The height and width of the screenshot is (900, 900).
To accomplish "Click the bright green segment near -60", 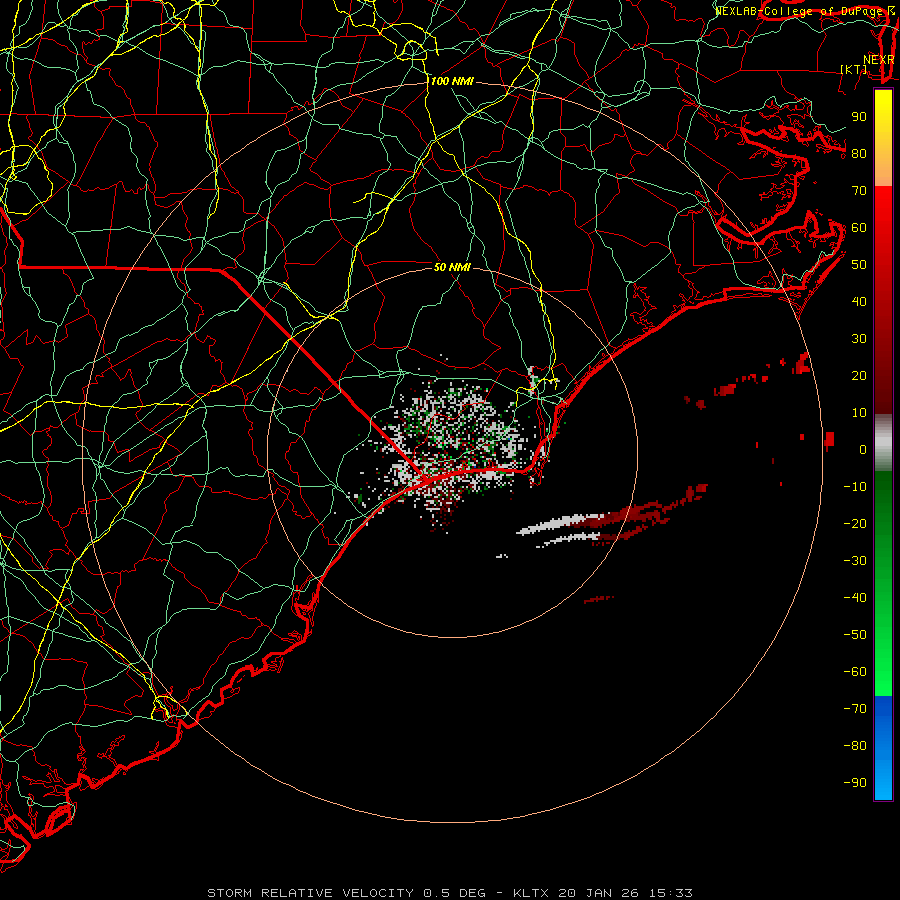I will click(883, 672).
